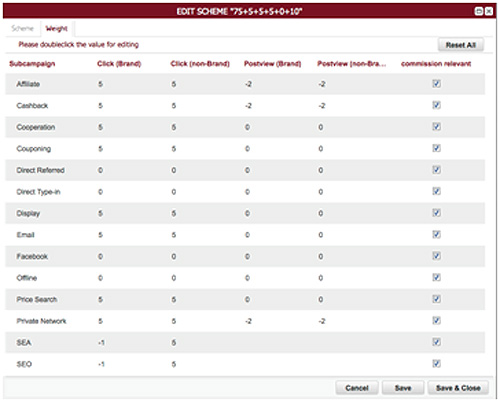Viewport: 500px width, 402px height.
Task: Toggle commission relevant checkbox for Cashback
Action: click(436, 105)
